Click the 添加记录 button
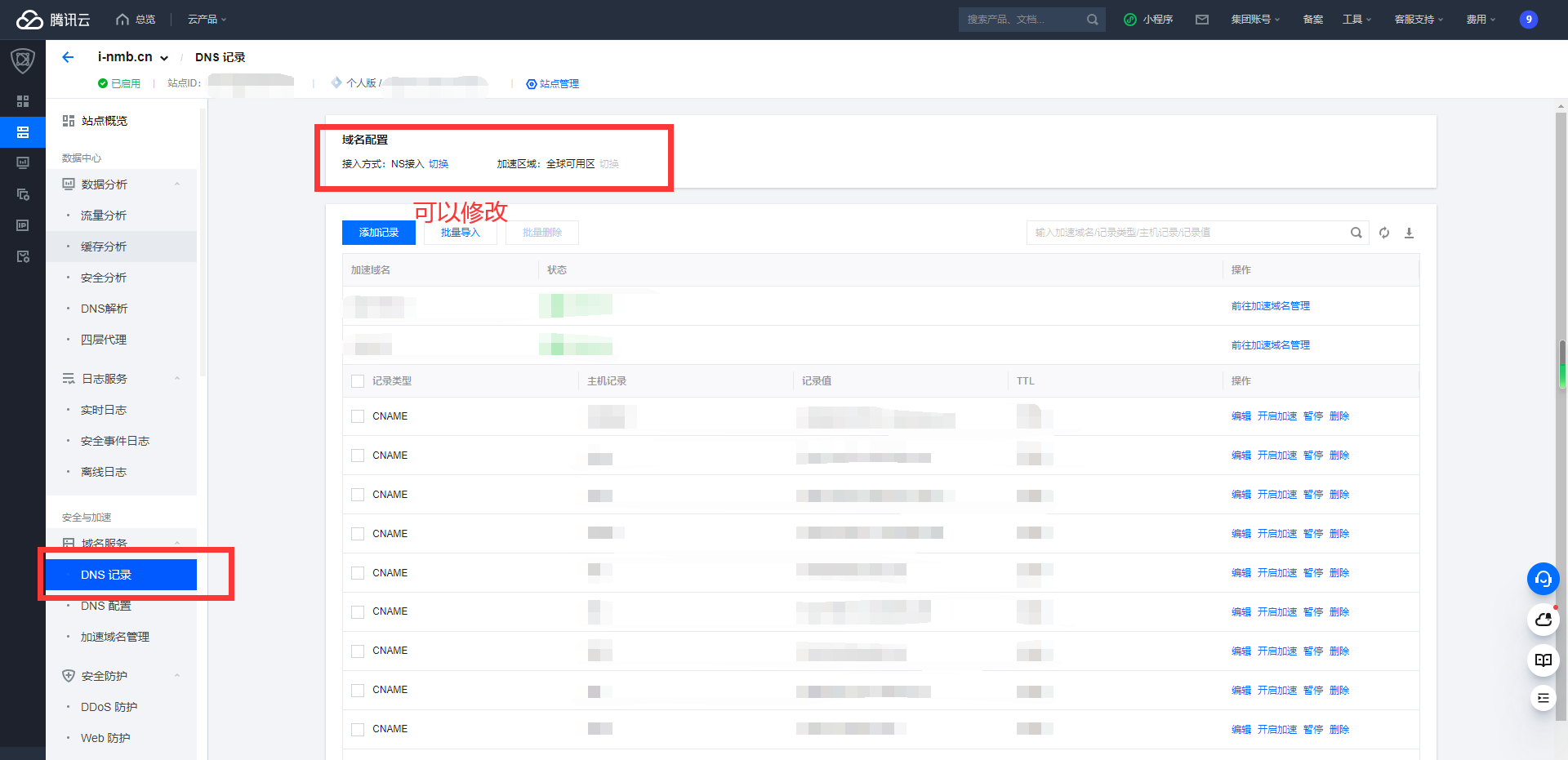The height and width of the screenshot is (760, 1568). pyautogui.click(x=378, y=233)
